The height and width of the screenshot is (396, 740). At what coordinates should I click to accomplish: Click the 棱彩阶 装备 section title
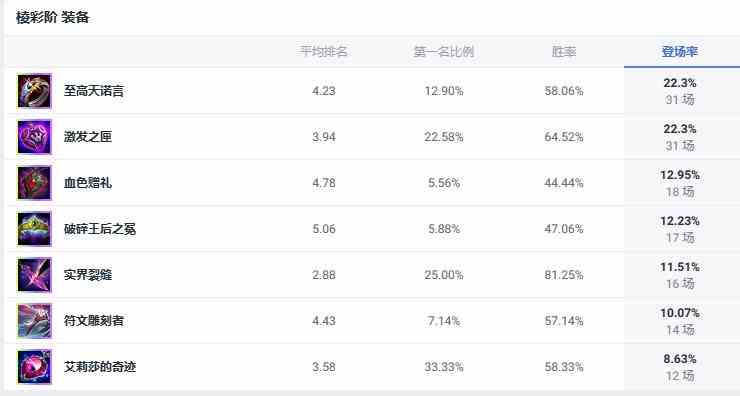point(52,17)
